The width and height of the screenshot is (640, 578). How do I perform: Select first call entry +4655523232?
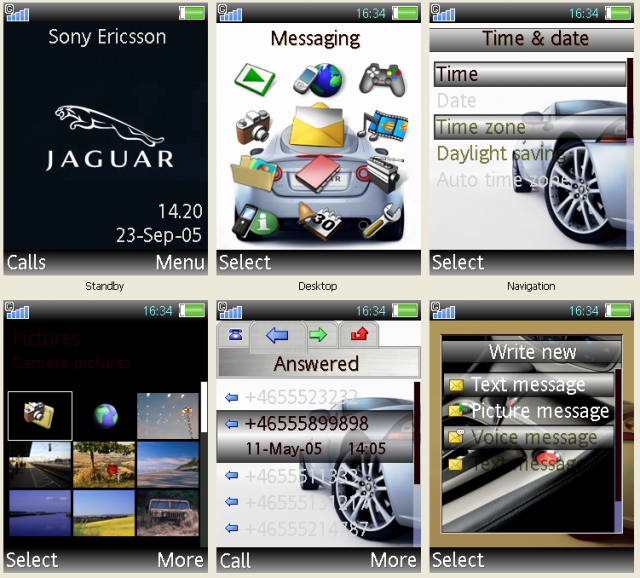pyautogui.click(x=315, y=397)
